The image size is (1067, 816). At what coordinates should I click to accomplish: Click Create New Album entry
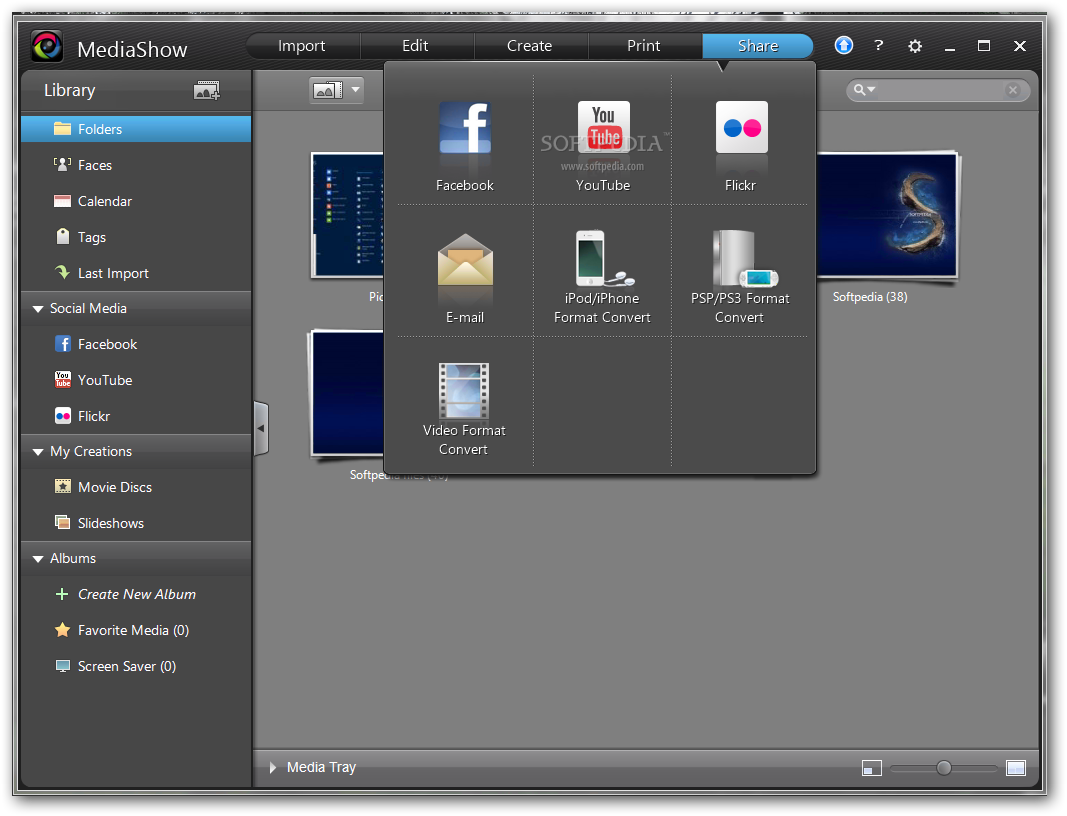(136, 594)
